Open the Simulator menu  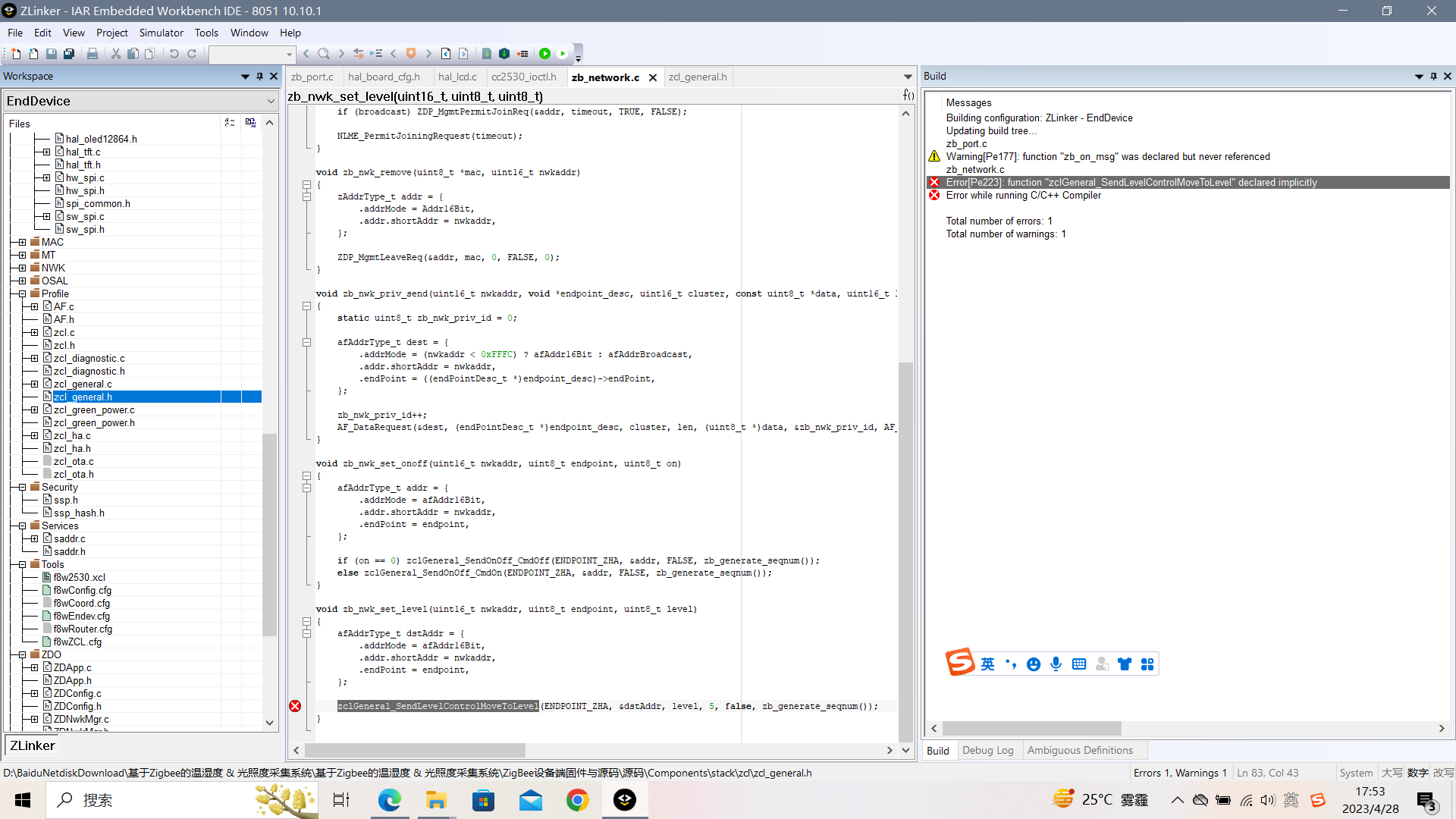tap(161, 33)
